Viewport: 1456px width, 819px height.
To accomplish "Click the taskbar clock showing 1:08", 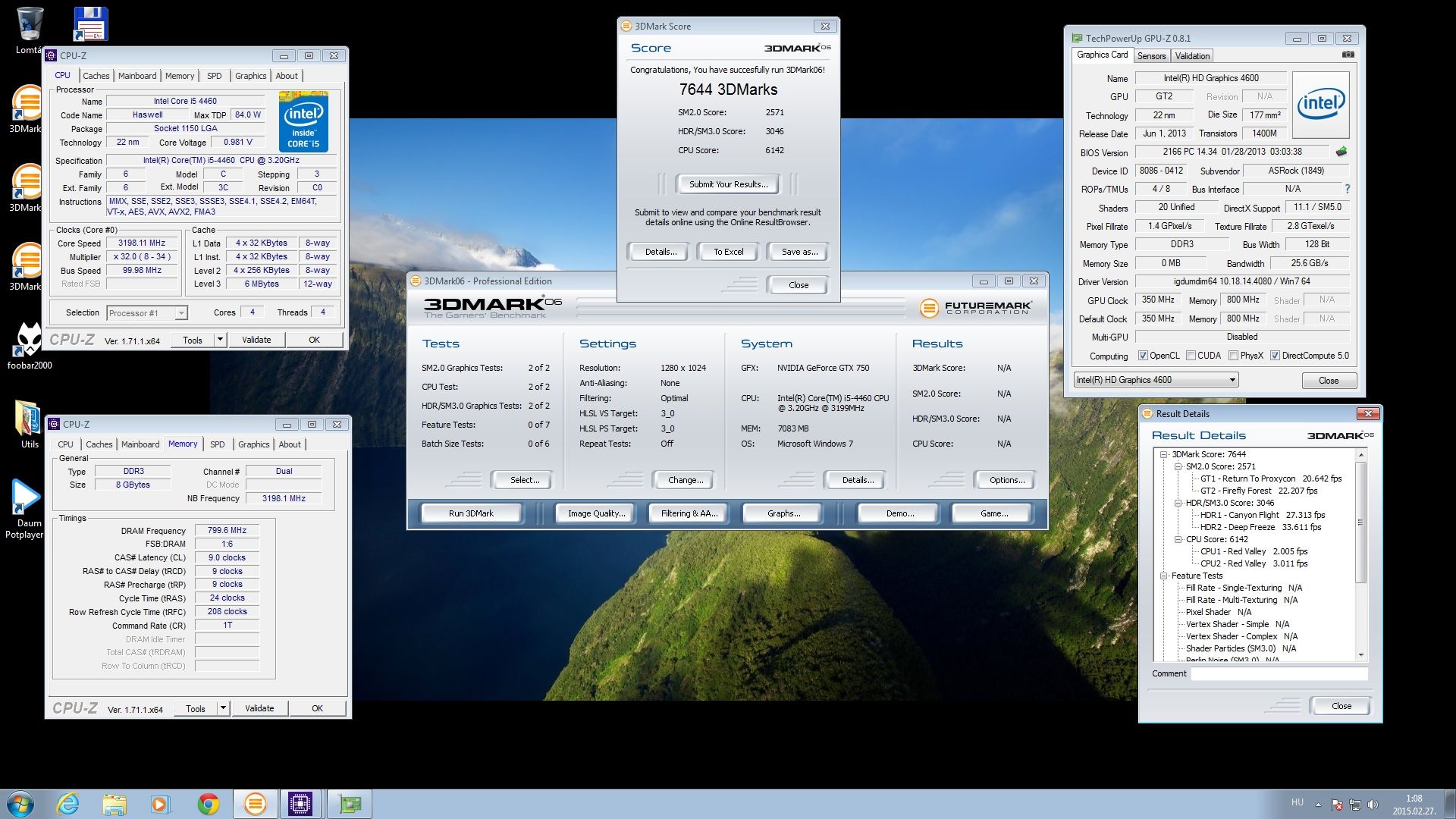I will click(x=1414, y=805).
